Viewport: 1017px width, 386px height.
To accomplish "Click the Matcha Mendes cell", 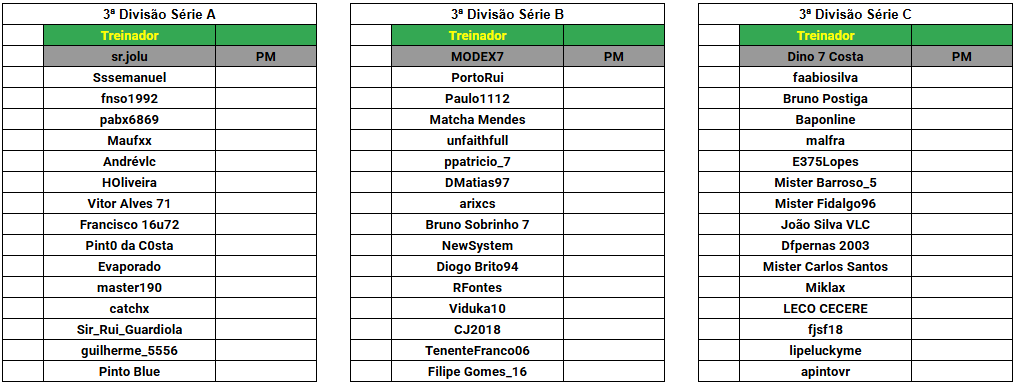I will [477, 119].
